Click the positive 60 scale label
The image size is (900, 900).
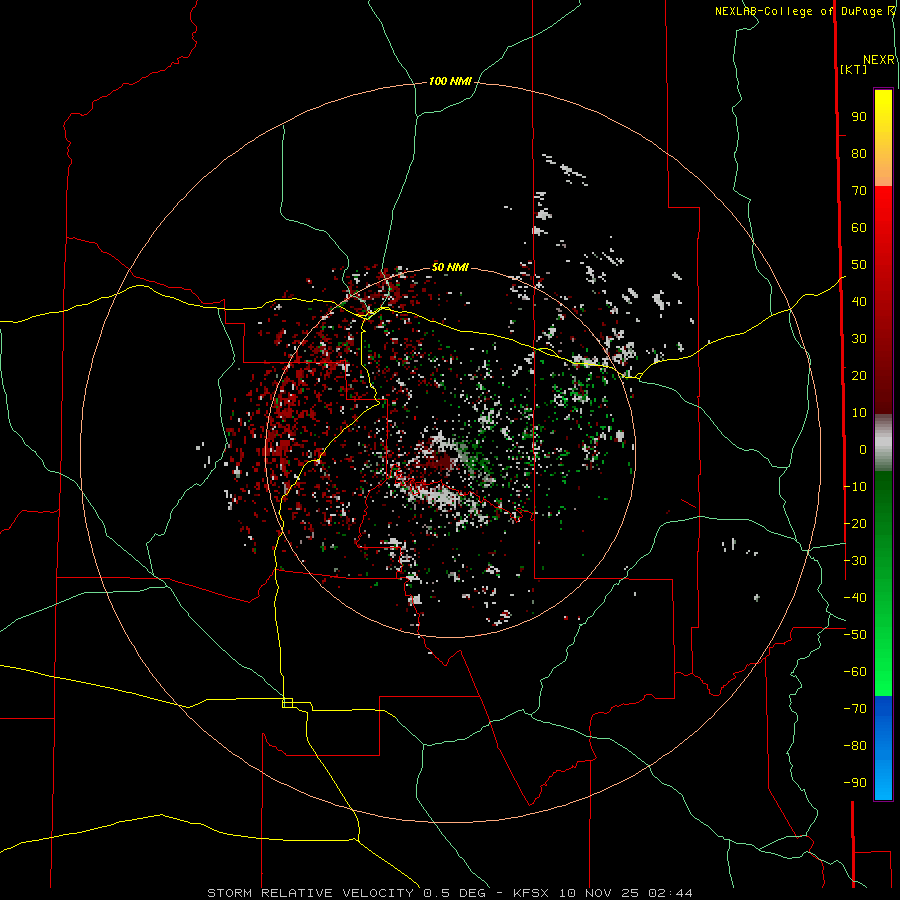pos(859,228)
